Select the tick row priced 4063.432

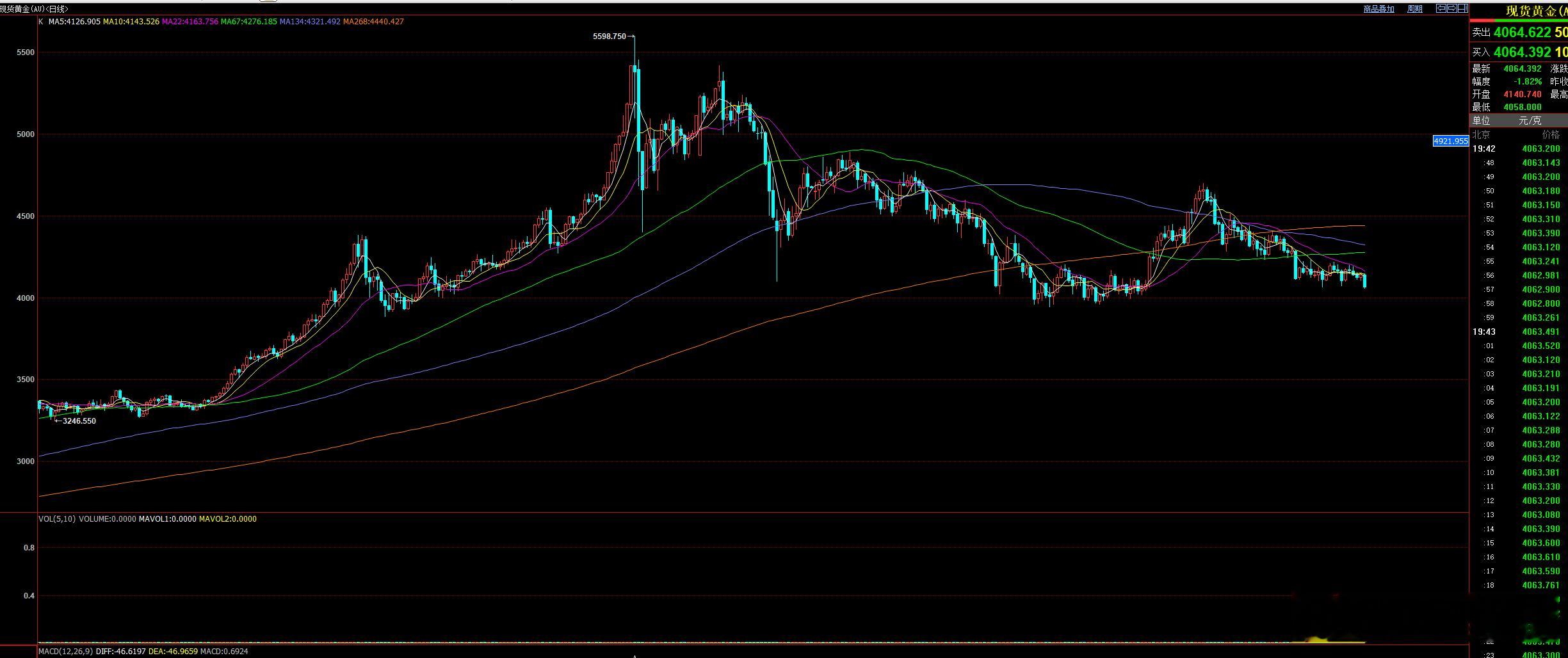[x=1518, y=458]
